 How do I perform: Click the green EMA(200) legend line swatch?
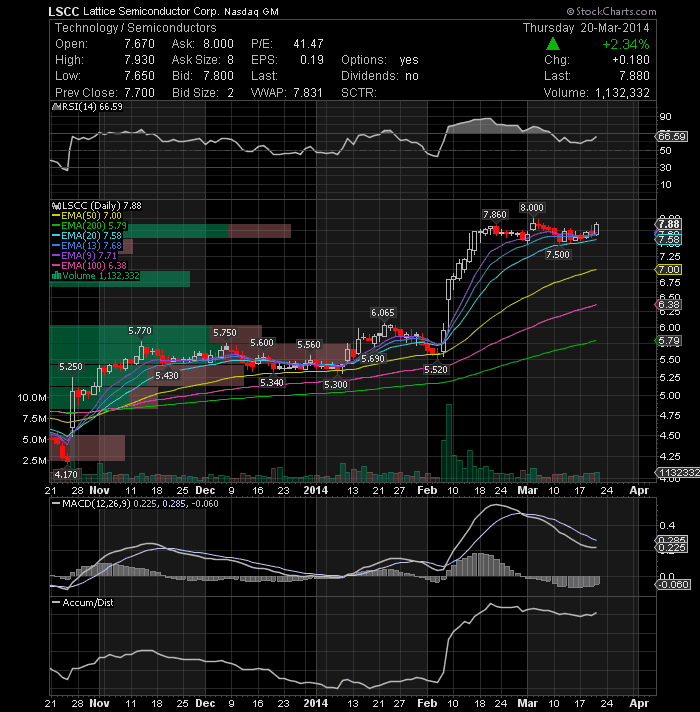(56, 226)
